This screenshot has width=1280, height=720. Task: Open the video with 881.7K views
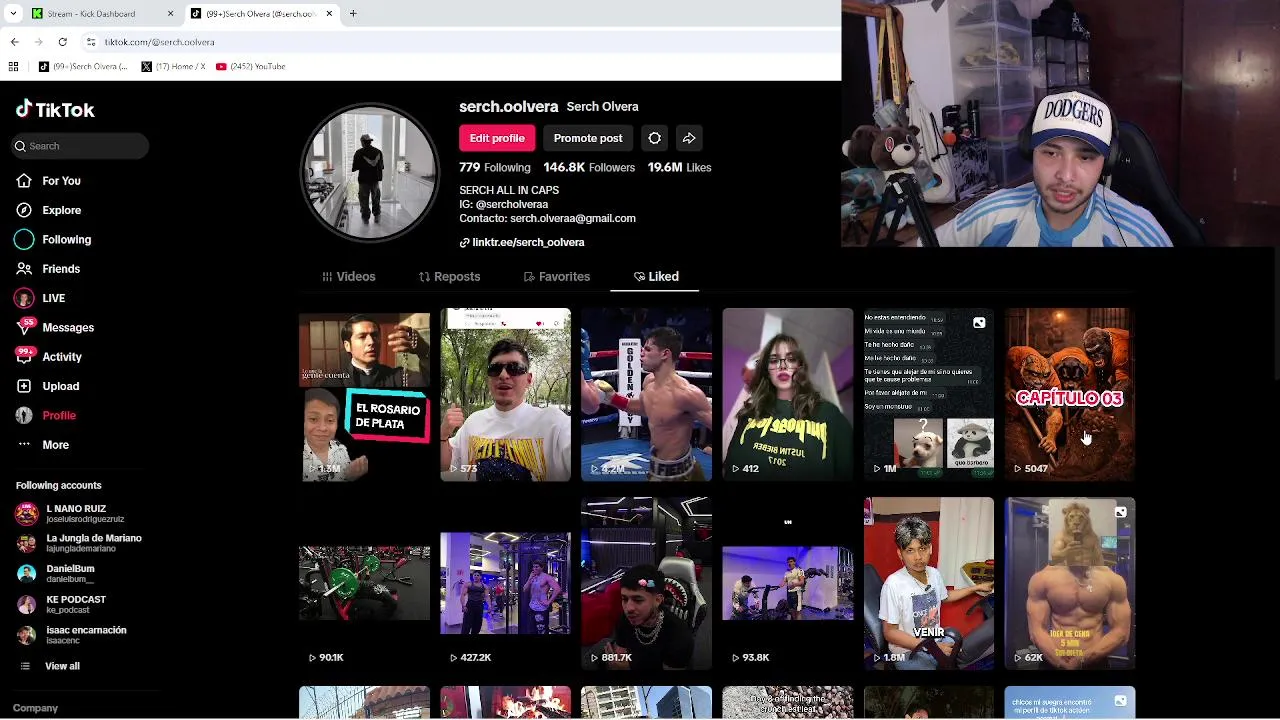tap(646, 583)
